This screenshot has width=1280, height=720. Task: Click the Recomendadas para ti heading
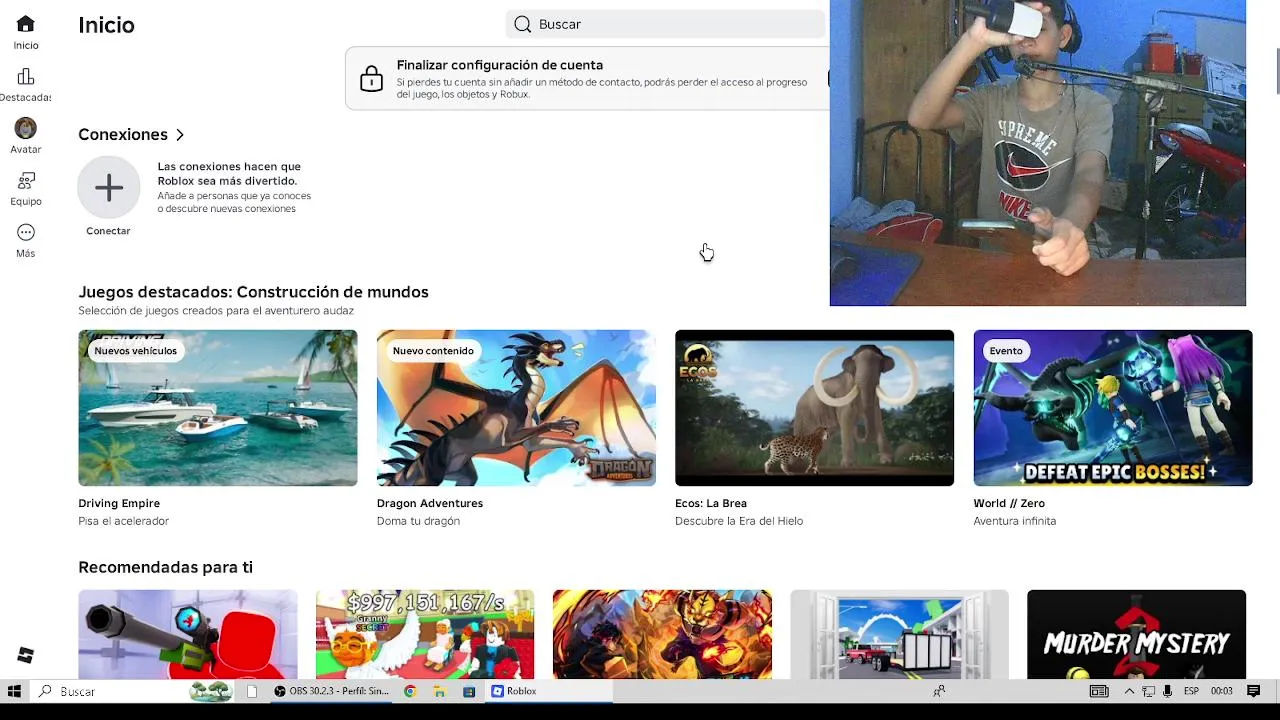(165, 567)
